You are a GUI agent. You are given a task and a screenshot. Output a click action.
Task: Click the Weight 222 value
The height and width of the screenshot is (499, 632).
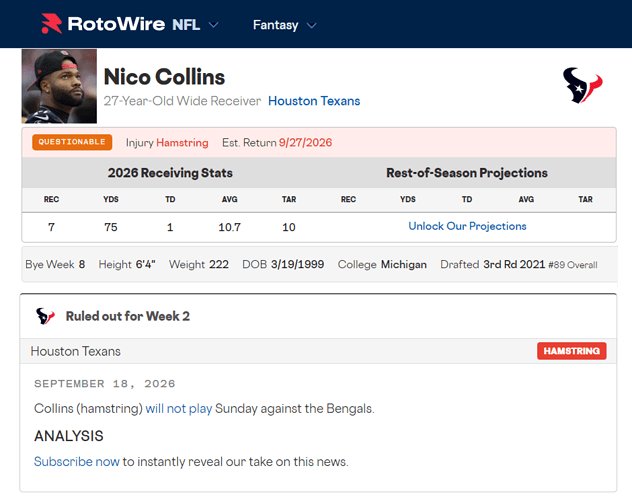218,264
